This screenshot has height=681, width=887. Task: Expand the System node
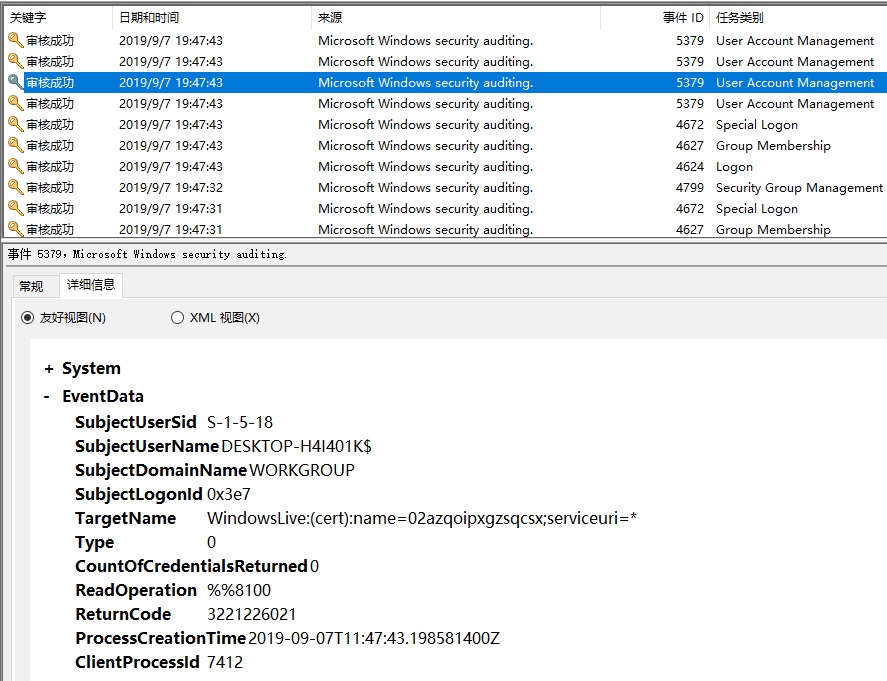49,369
